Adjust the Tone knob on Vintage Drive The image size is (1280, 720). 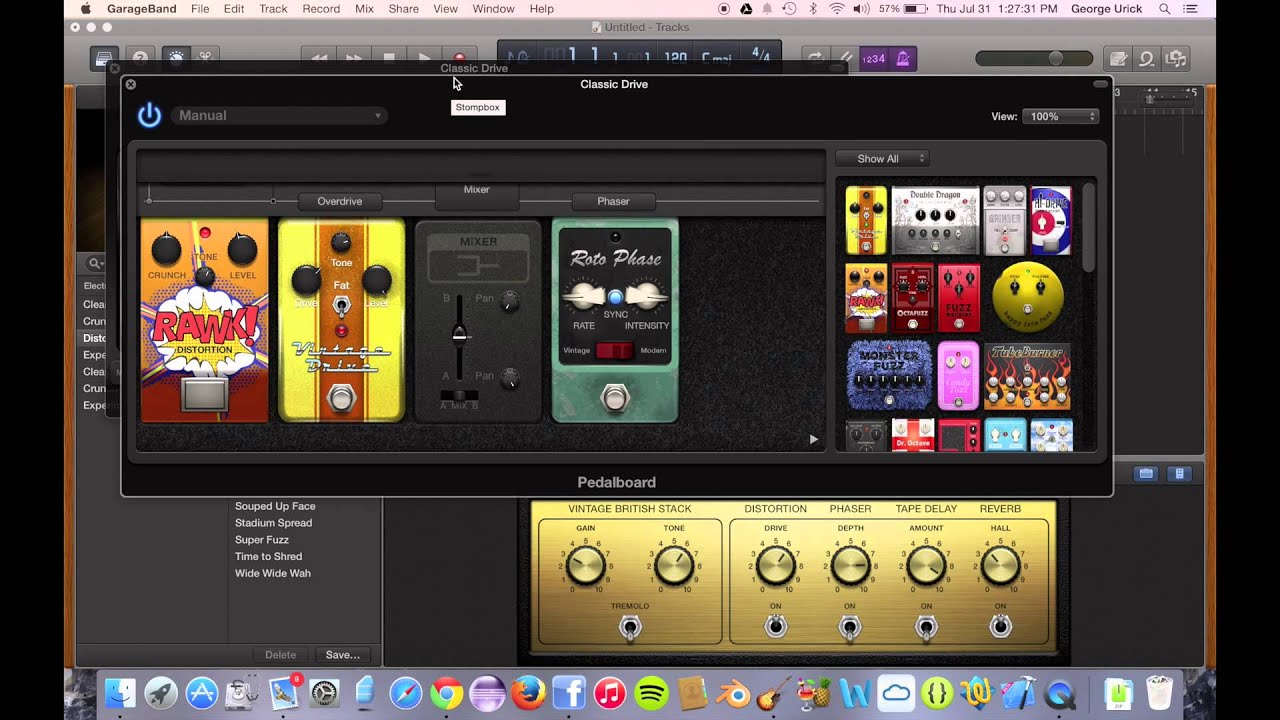[x=341, y=241]
